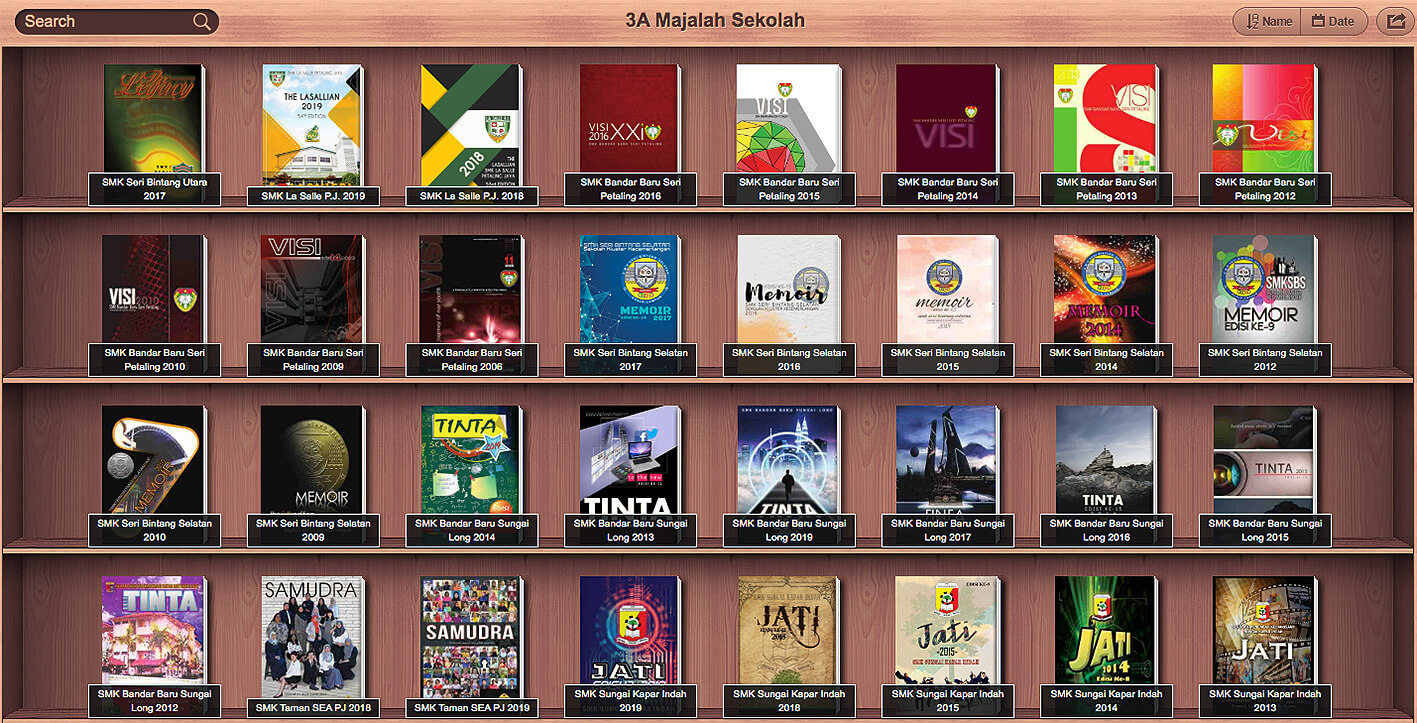Select SMK Bandar Baru Sungai Long 2019 label
This screenshot has width=1417, height=723.
[789, 530]
